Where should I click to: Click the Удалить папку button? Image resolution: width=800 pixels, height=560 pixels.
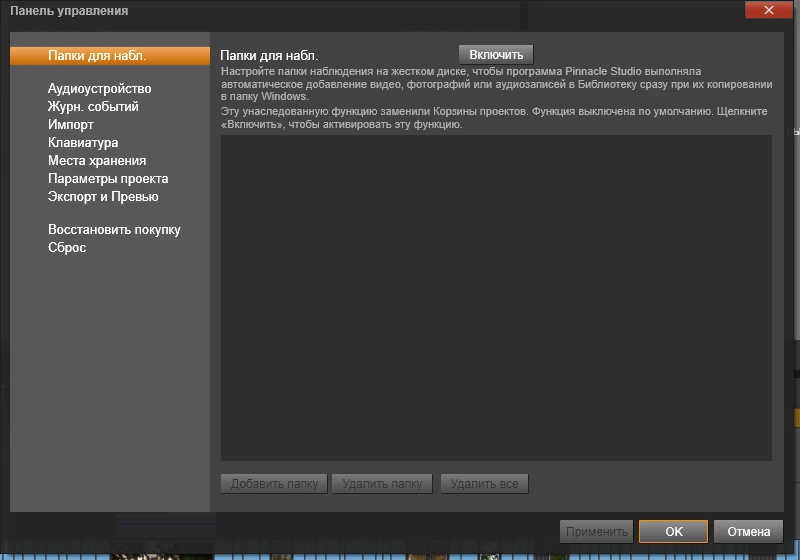(x=382, y=483)
